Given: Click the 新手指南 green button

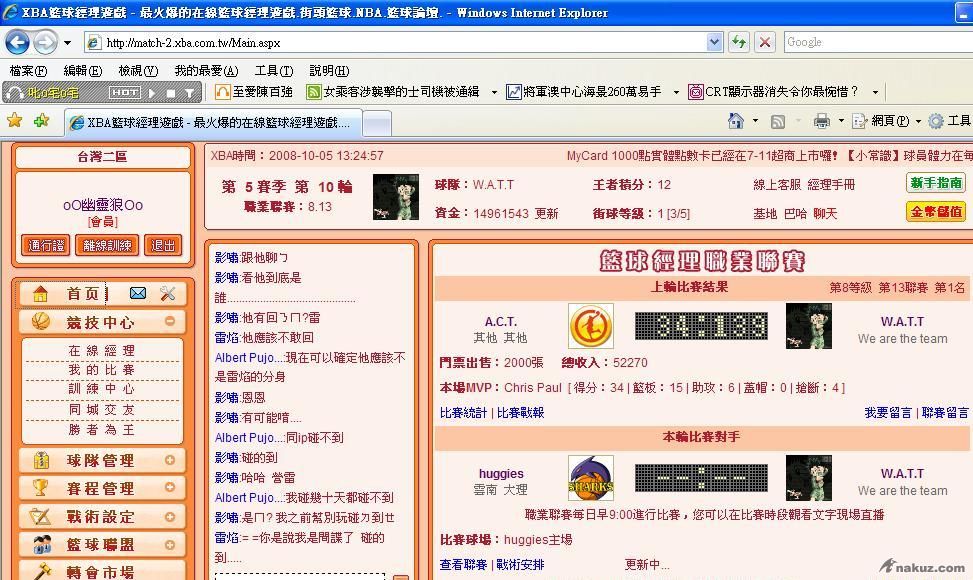Looking at the screenshot, I should (936, 182).
